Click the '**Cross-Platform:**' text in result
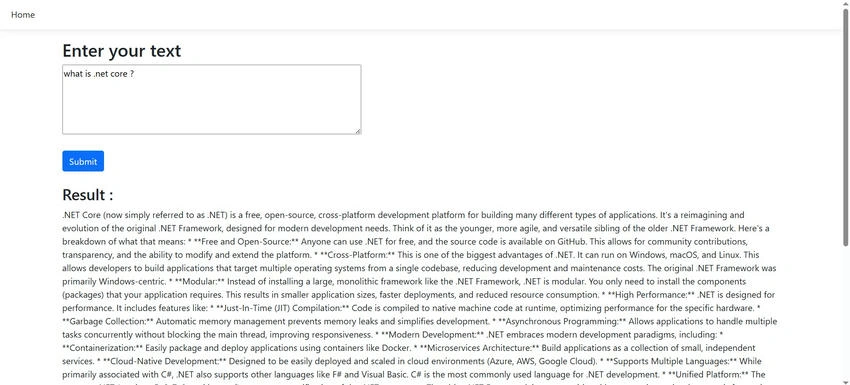Screen dimensions: 850x385 pos(357,254)
